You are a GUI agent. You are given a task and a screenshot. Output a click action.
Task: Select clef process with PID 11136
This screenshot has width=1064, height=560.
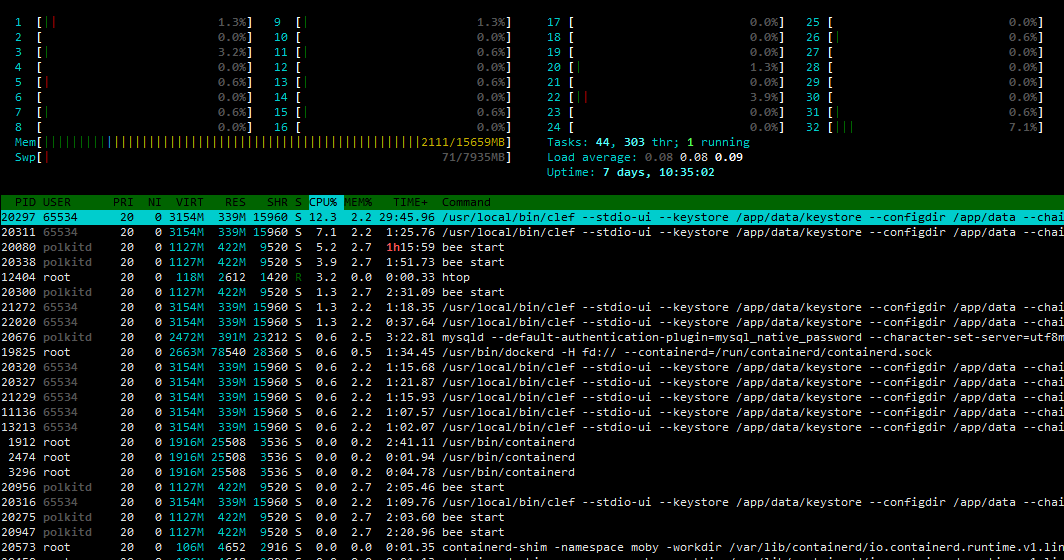point(532,412)
